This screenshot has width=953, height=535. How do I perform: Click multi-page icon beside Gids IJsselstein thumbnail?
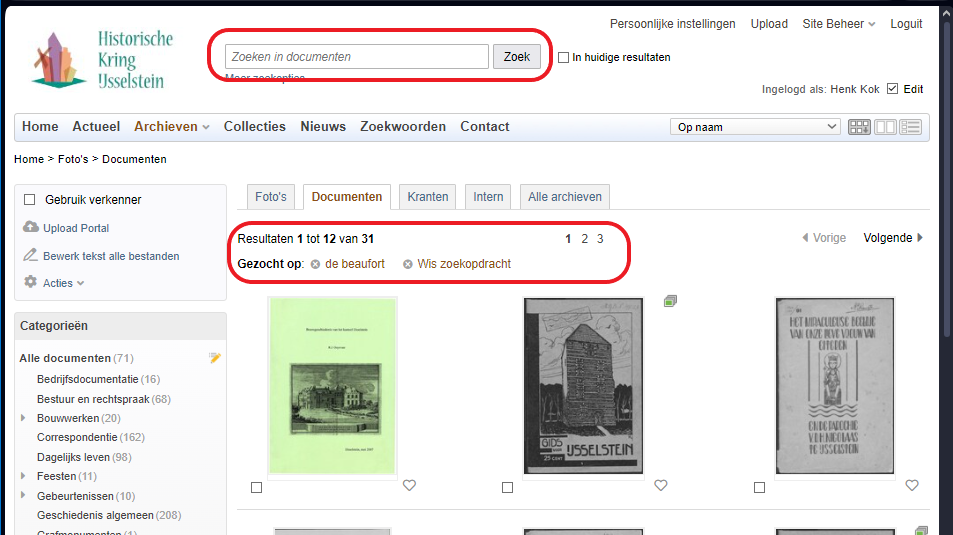[x=670, y=301]
